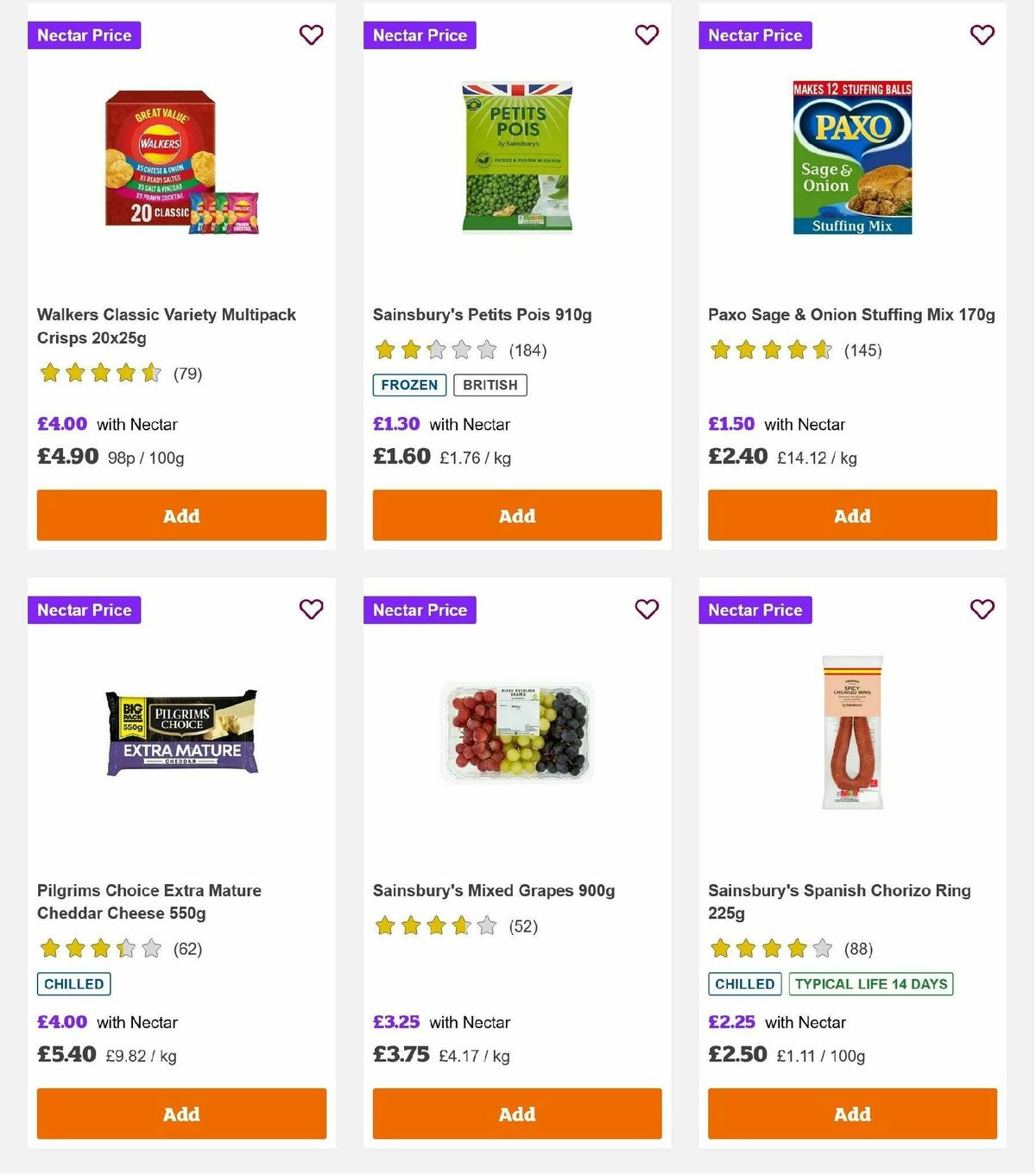Favourite Sainsbury's Petits Pois with the heart icon
The width and height of the screenshot is (1036, 1175).
pyautogui.click(x=647, y=35)
